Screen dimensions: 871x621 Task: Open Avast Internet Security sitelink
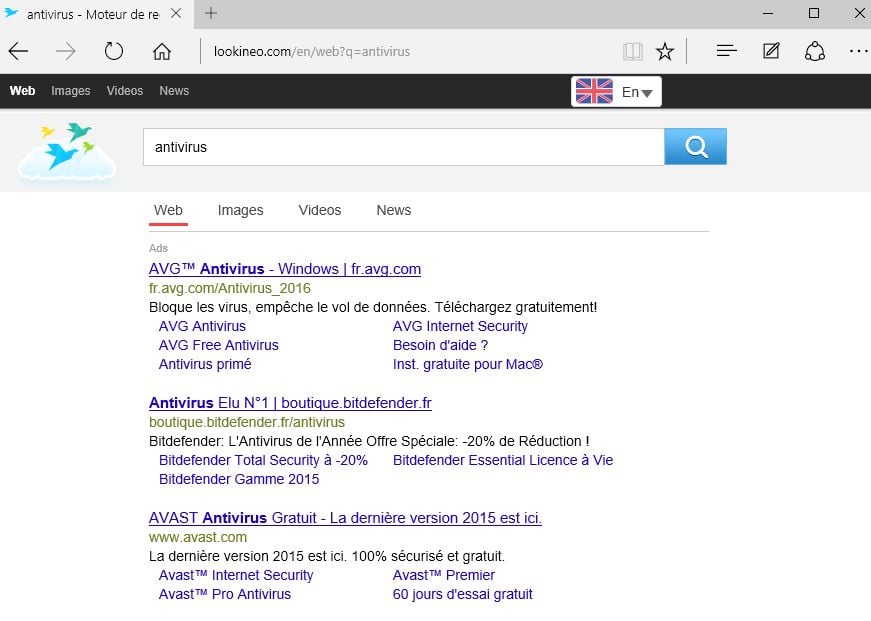tap(236, 575)
